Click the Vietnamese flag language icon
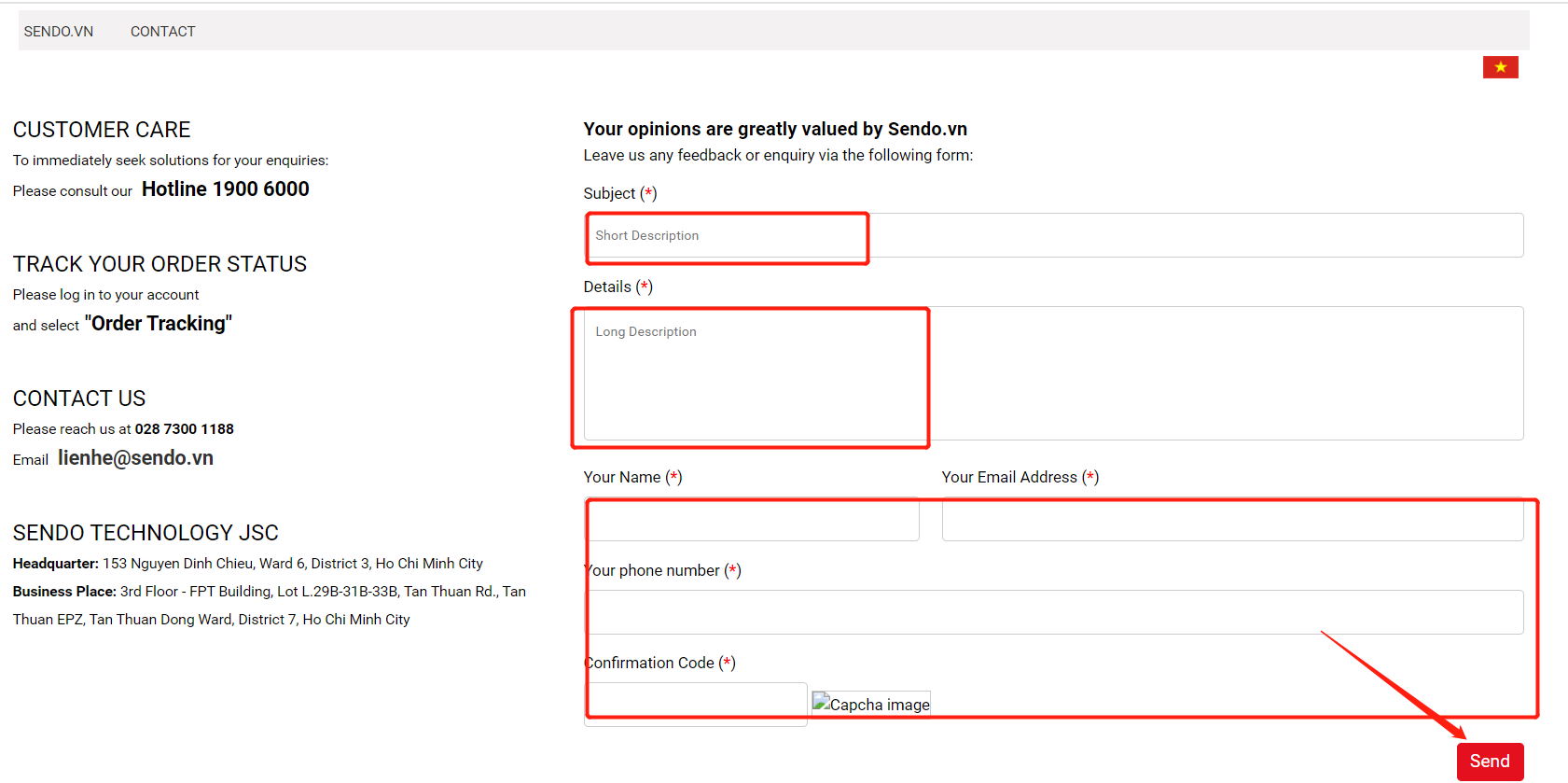 tap(1500, 67)
